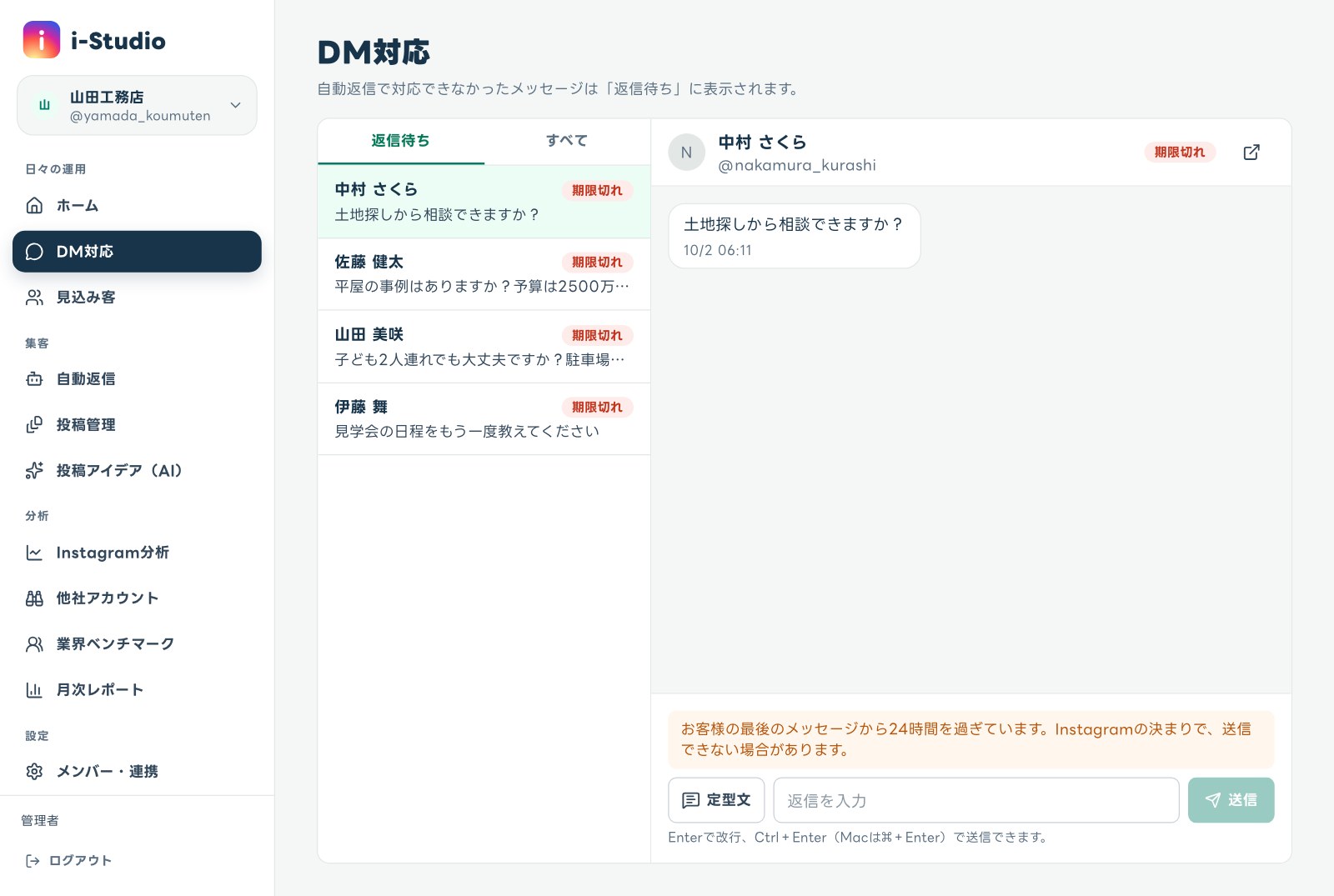
Task: Open 投稿管理 copy icon in sidebar
Action: pyautogui.click(x=34, y=425)
